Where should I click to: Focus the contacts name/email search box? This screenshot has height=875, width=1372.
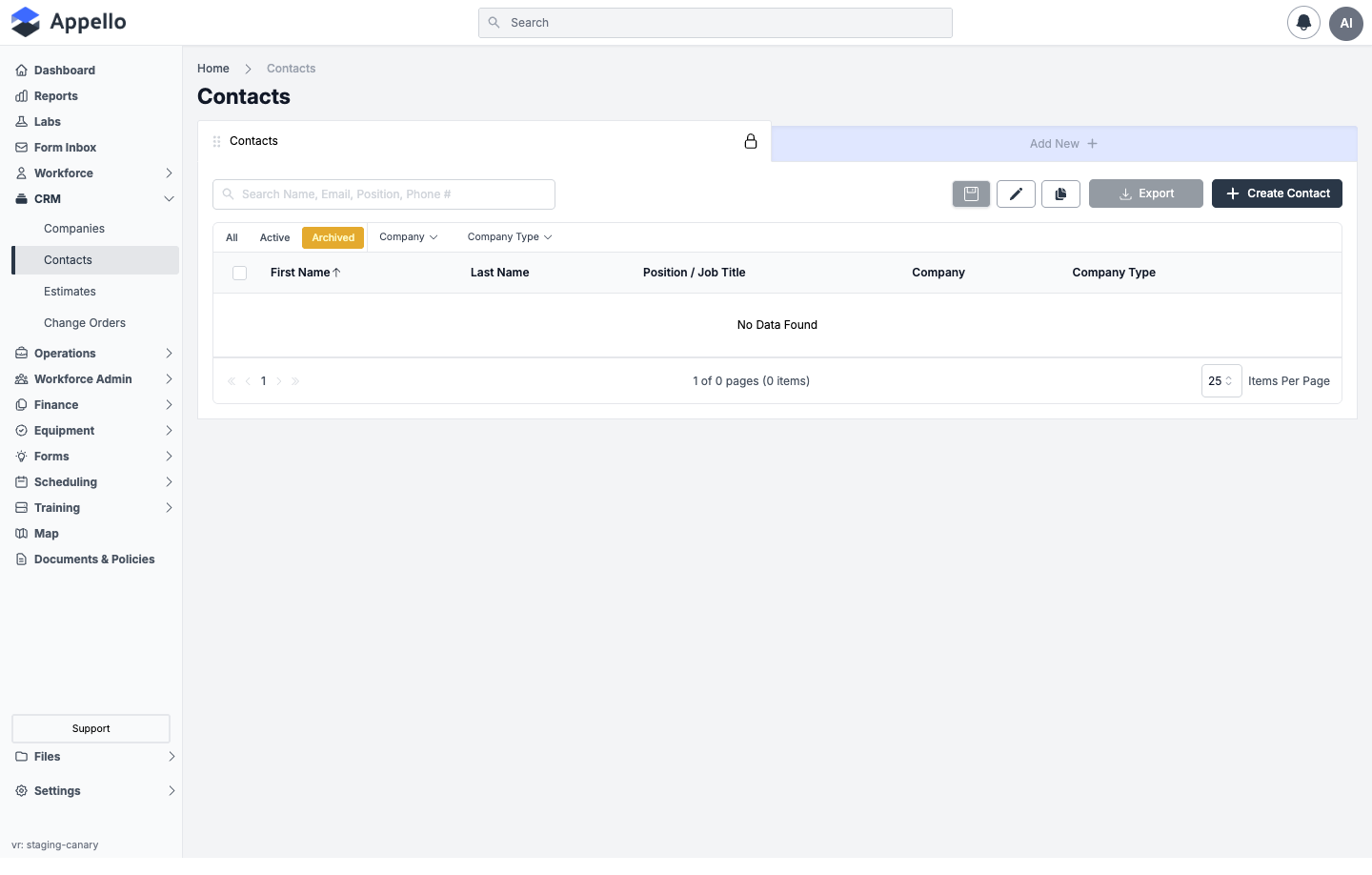(384, 194)
